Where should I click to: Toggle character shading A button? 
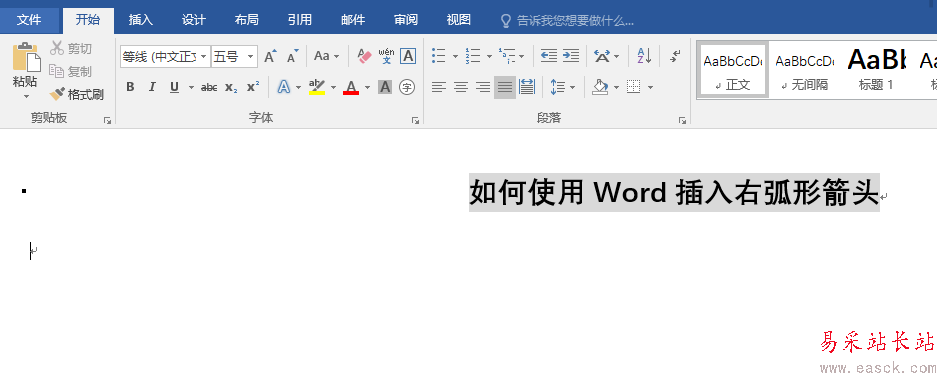385,88
